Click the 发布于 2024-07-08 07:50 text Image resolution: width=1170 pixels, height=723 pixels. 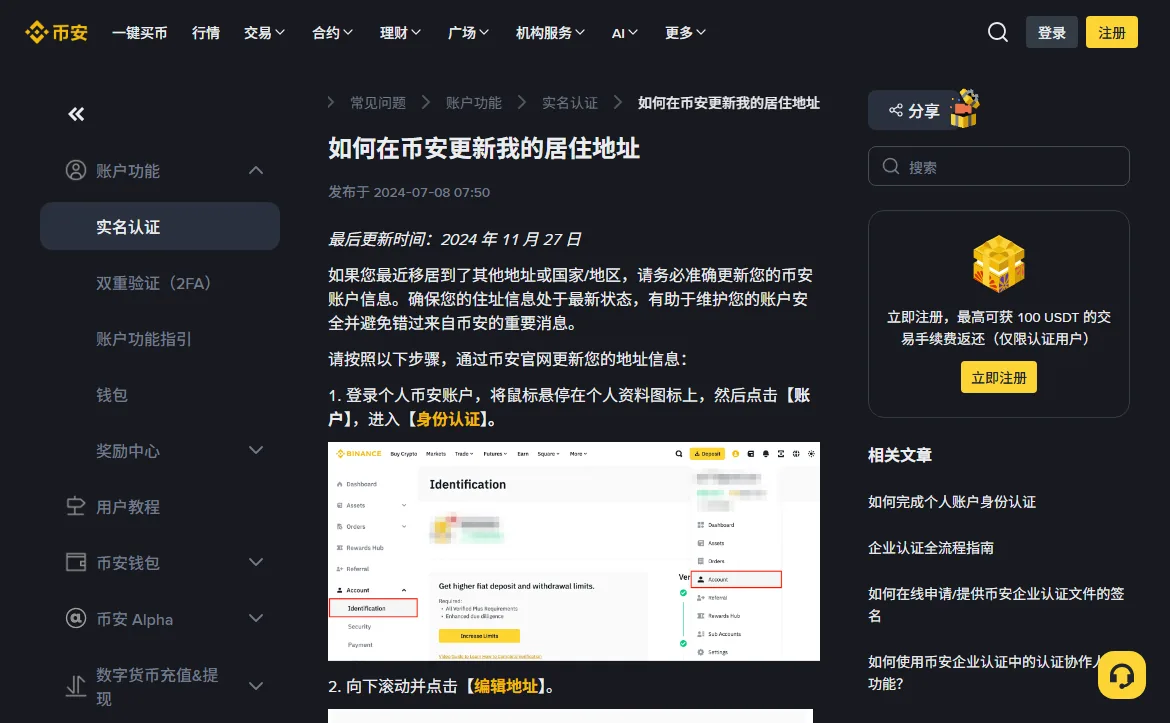click(409, 193)
